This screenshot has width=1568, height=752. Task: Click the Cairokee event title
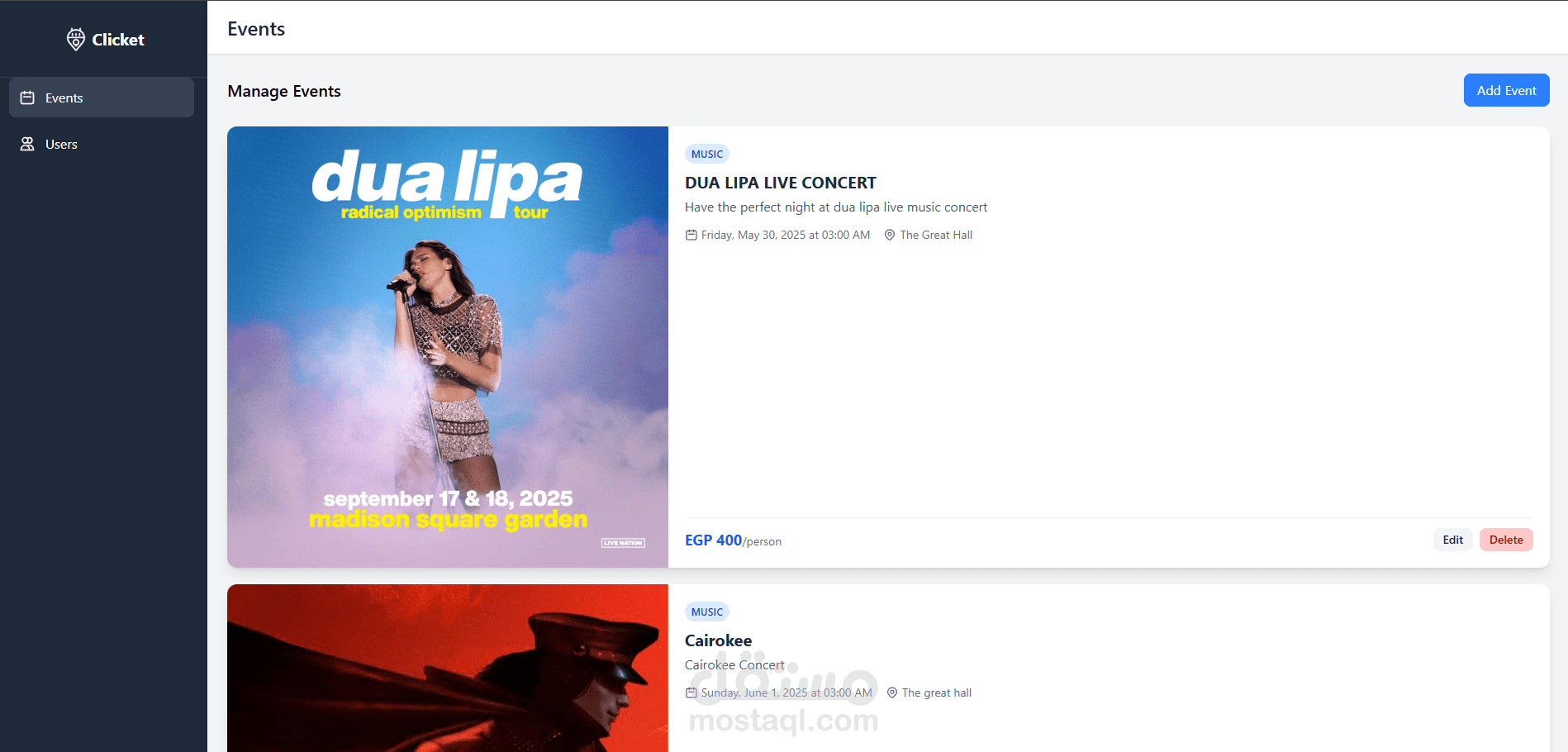[719, 640]
